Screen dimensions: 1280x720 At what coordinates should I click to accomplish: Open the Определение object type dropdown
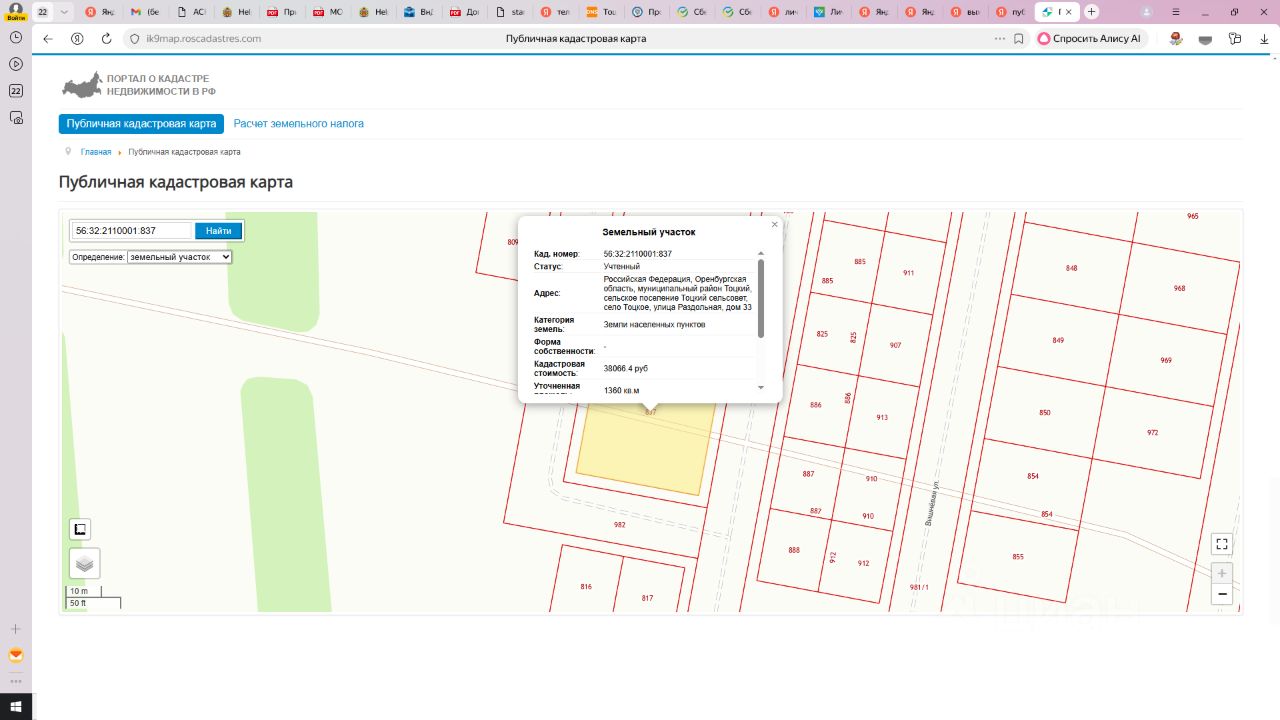click(180, 257)
